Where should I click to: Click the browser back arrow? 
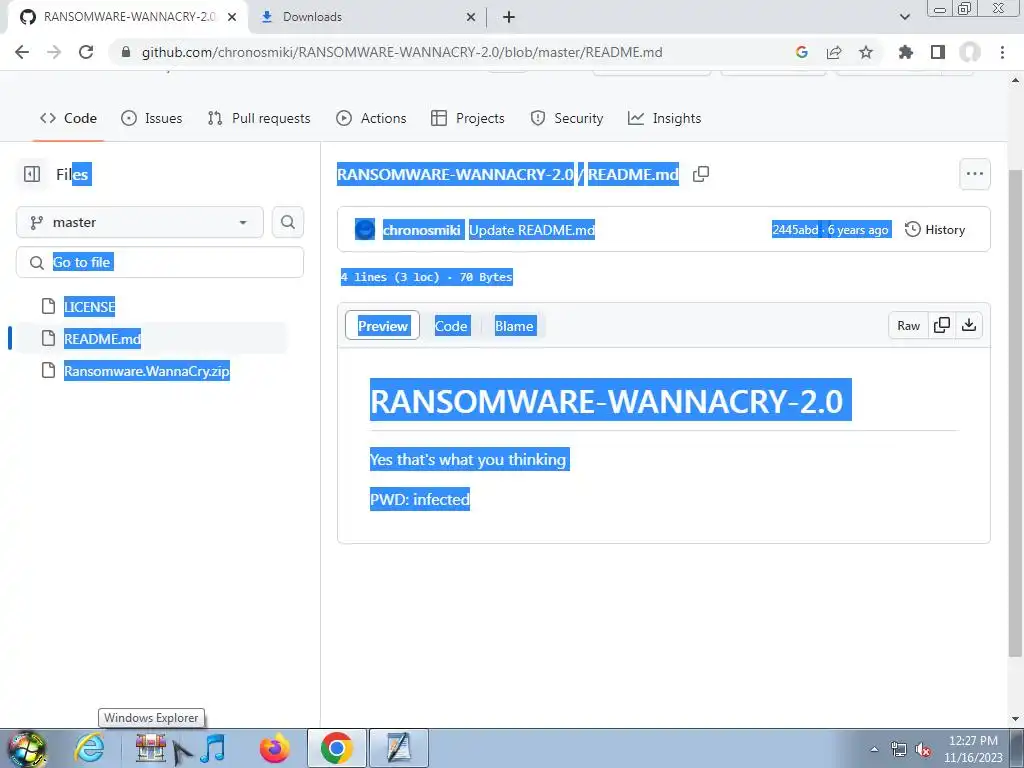pyautogui.click(x=22, y=52)
